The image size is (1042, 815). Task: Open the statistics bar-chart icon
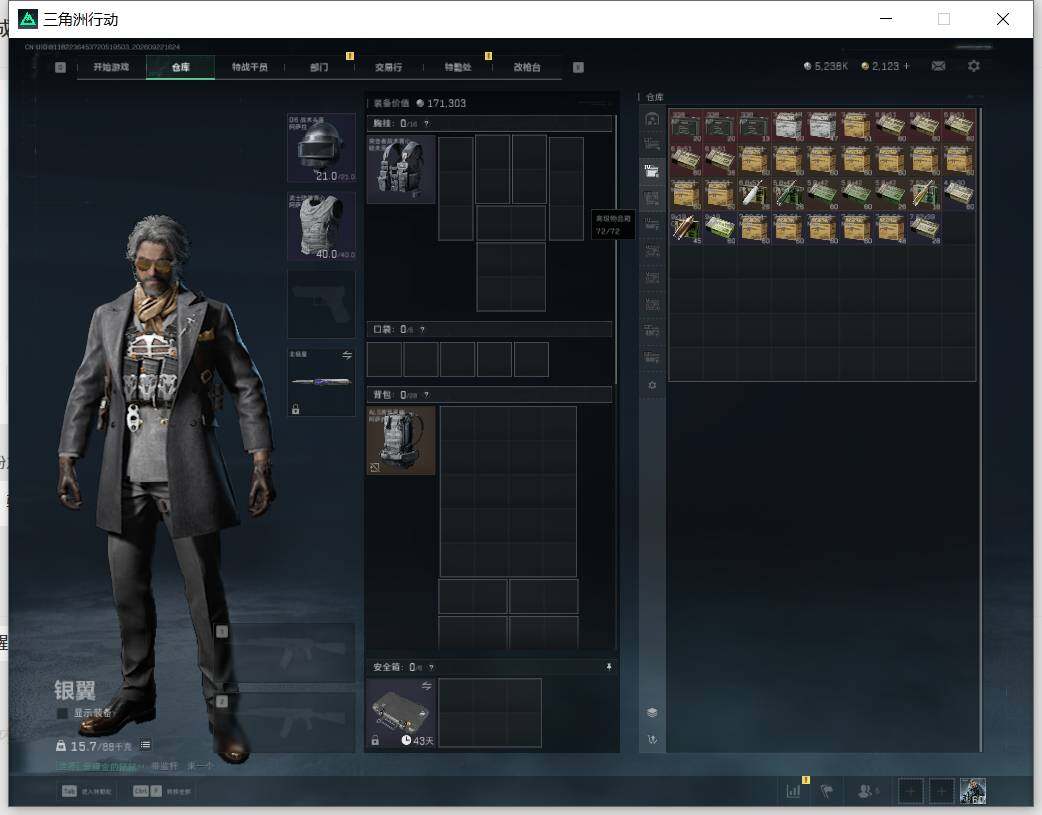click(x=793, y=791)
